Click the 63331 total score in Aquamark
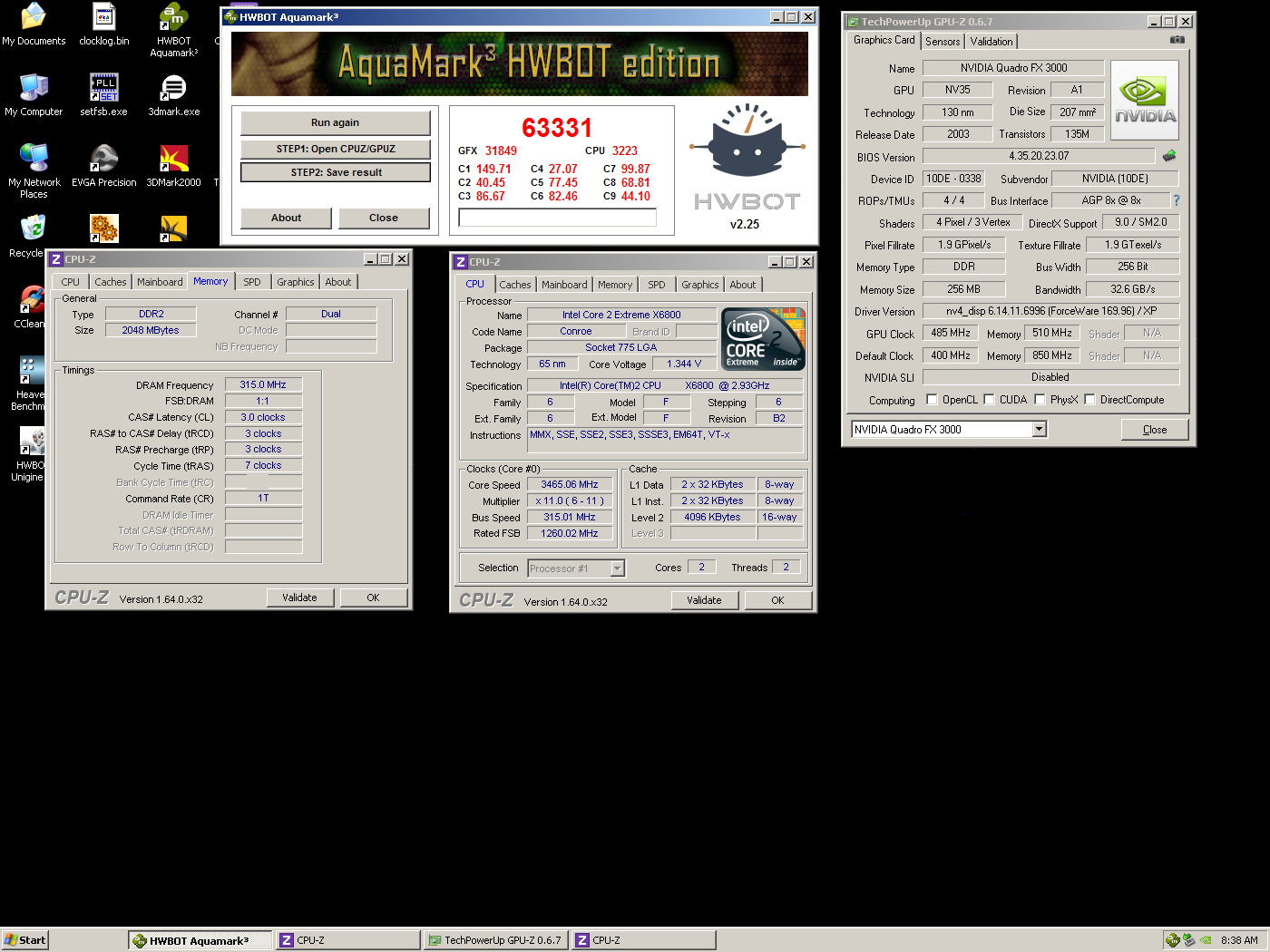The height and width of the screenshot is (952, 1270). (x=557, y=128)
